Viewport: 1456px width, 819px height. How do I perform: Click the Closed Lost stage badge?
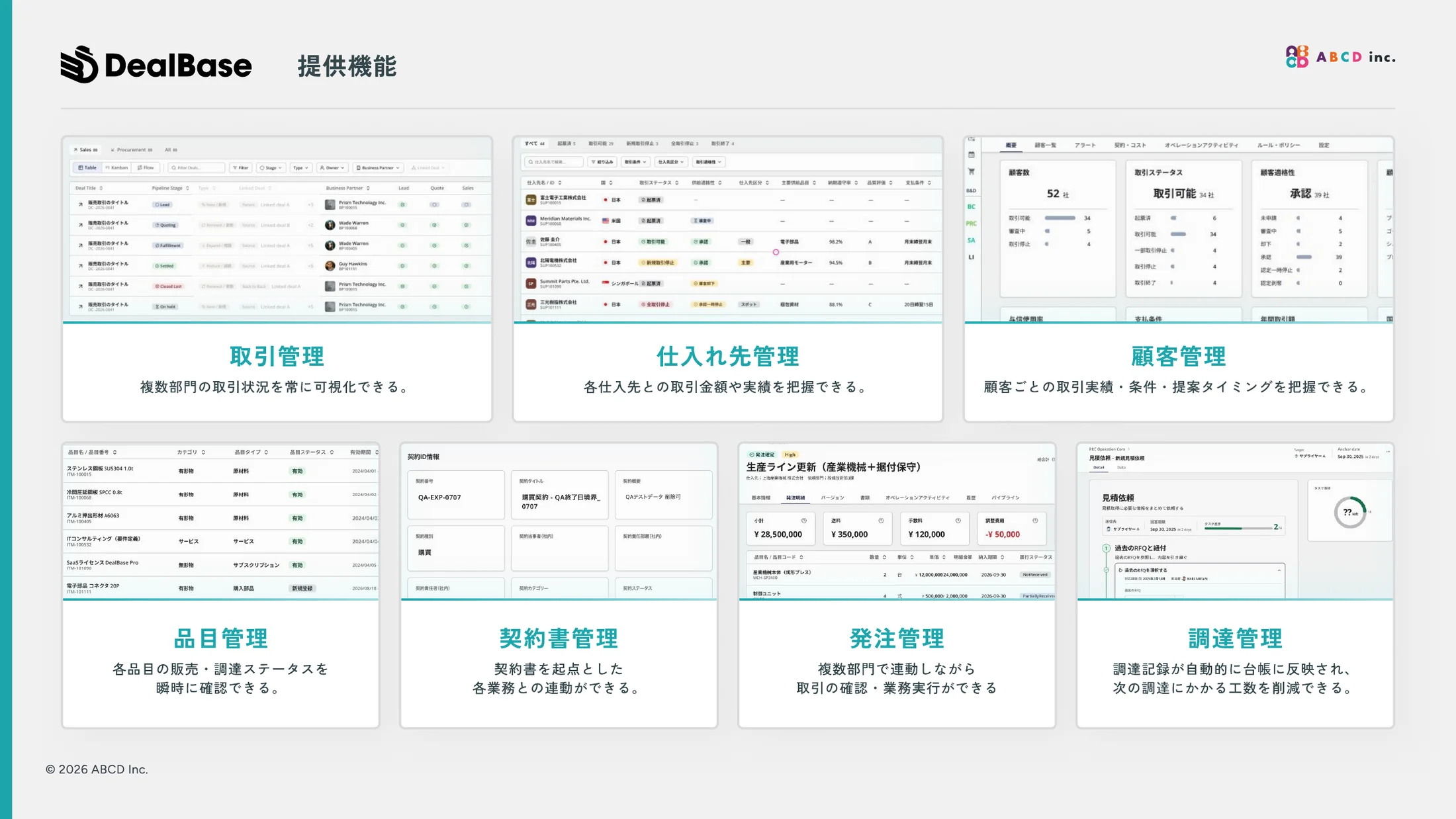click(169, 286)
